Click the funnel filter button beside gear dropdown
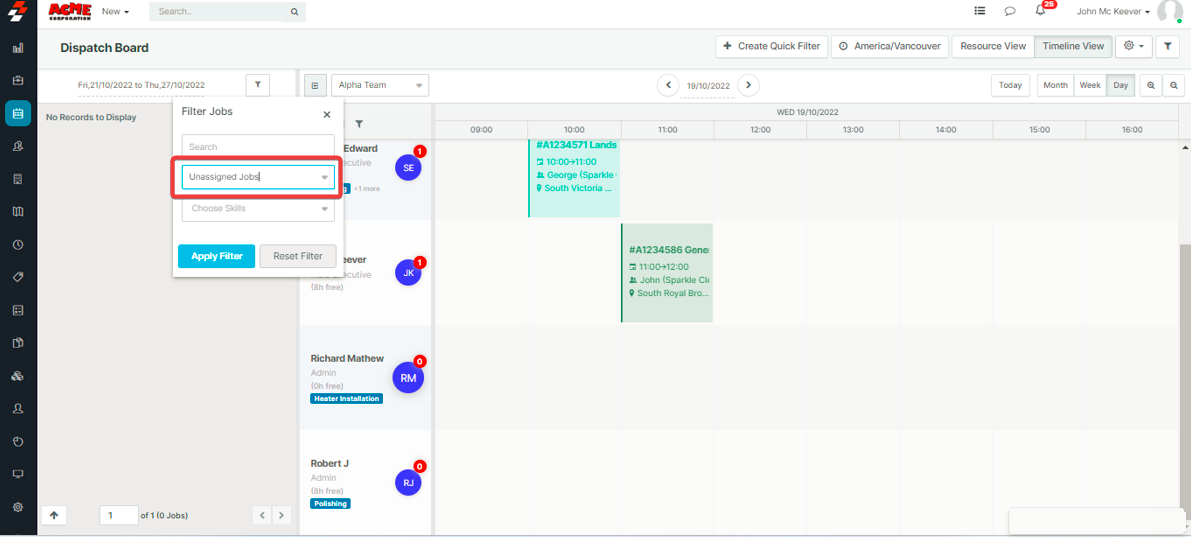The height and width of the screenshot is (537, 1191). [1167, 46]
